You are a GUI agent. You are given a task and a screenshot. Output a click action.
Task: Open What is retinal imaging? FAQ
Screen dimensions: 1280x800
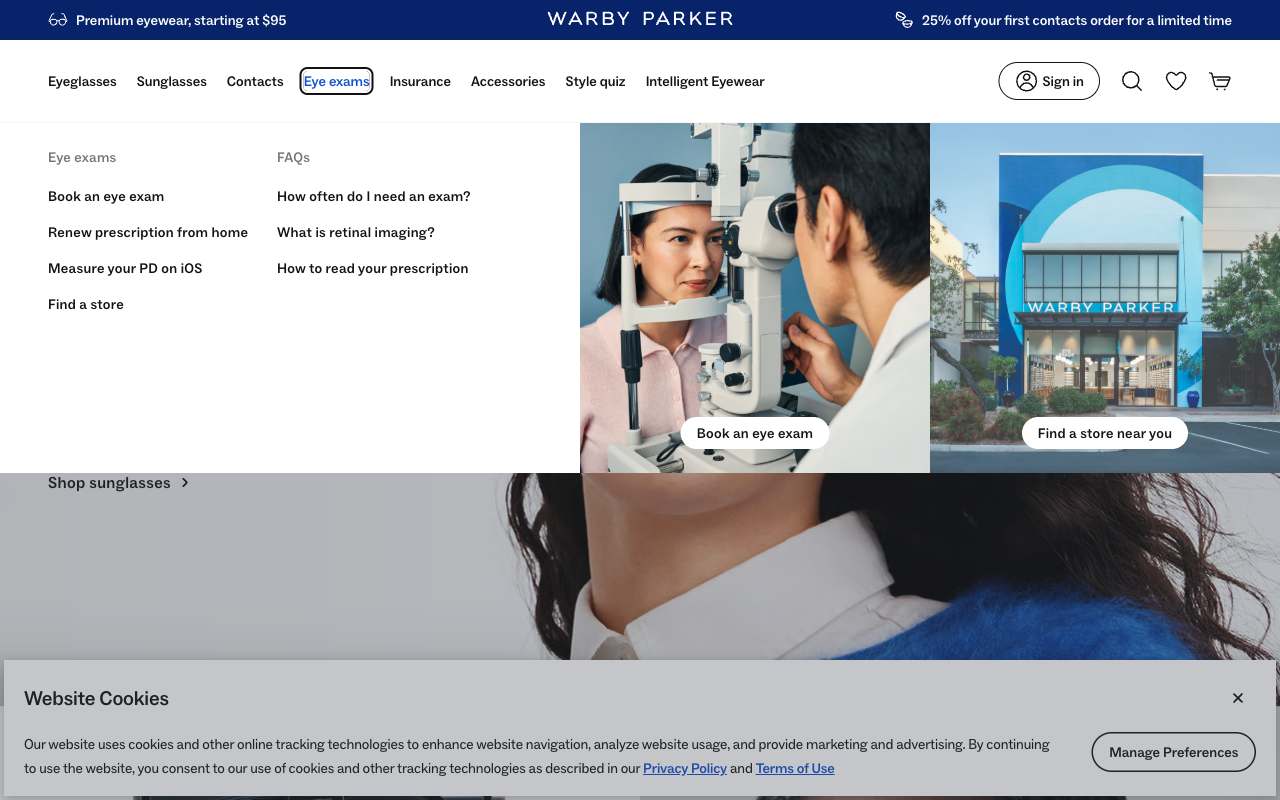coord(356,232)
